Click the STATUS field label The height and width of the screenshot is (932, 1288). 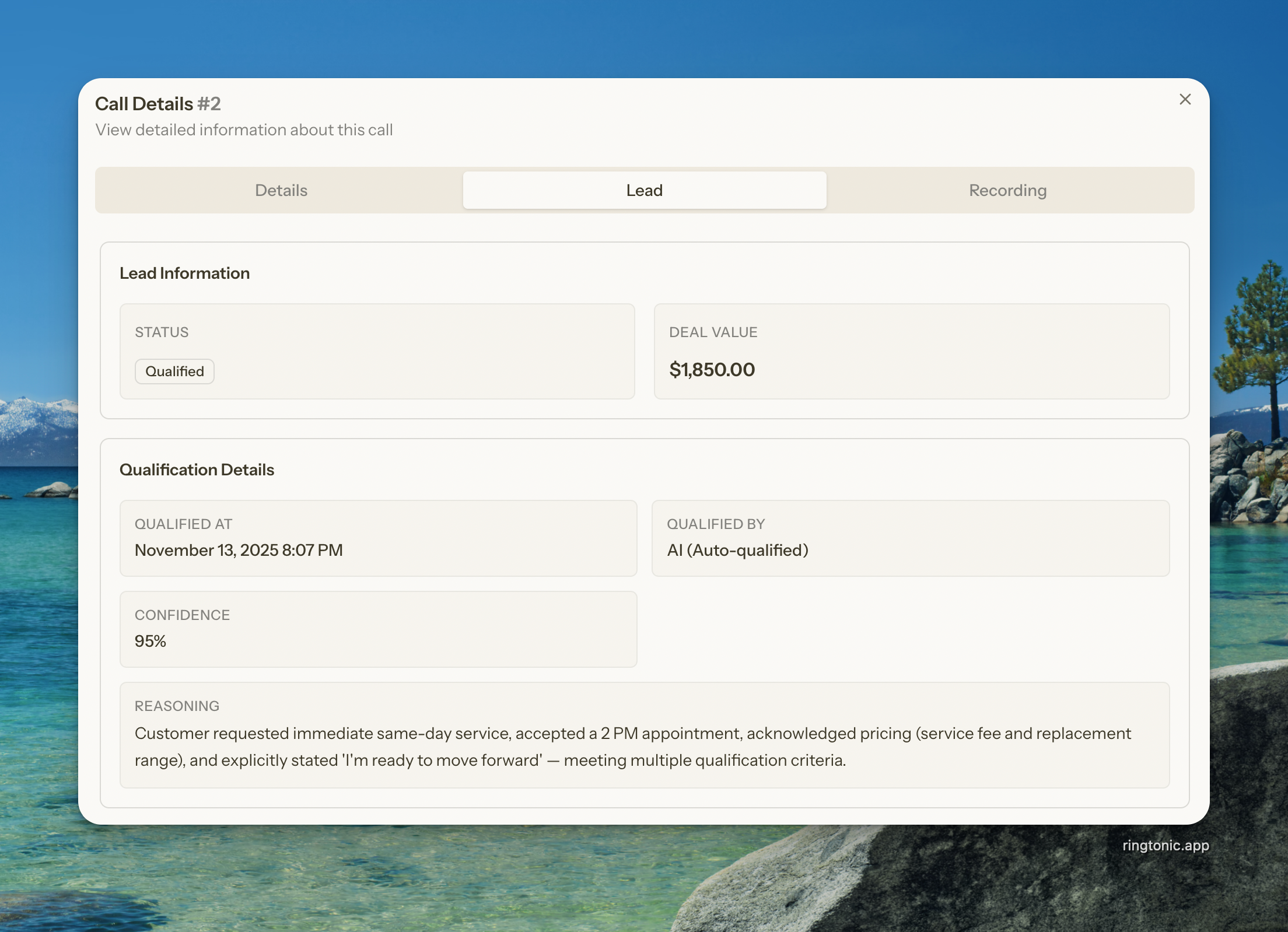pyautogui.click(x=162, y=332)
